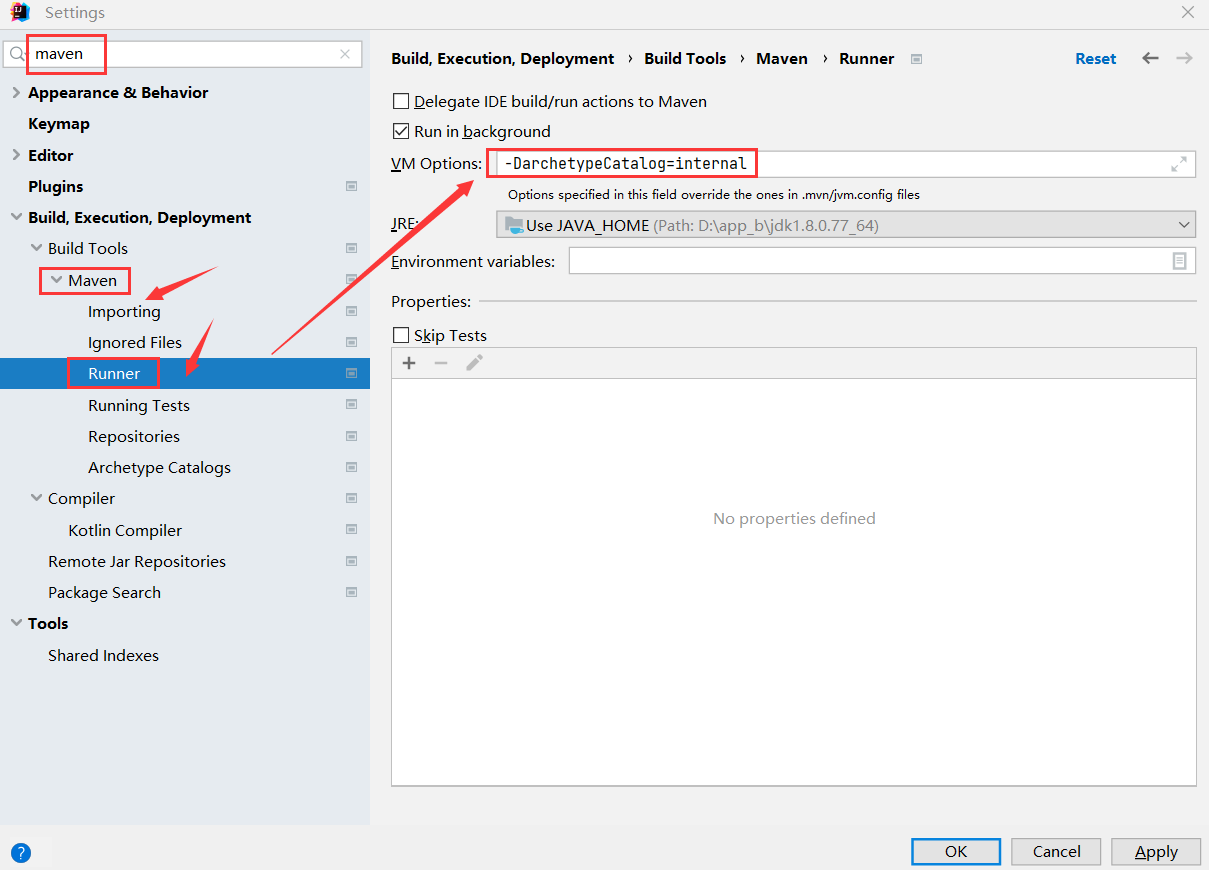
Task: Click the breadcrumb project-level settings icon
Action: click(916, 59)
